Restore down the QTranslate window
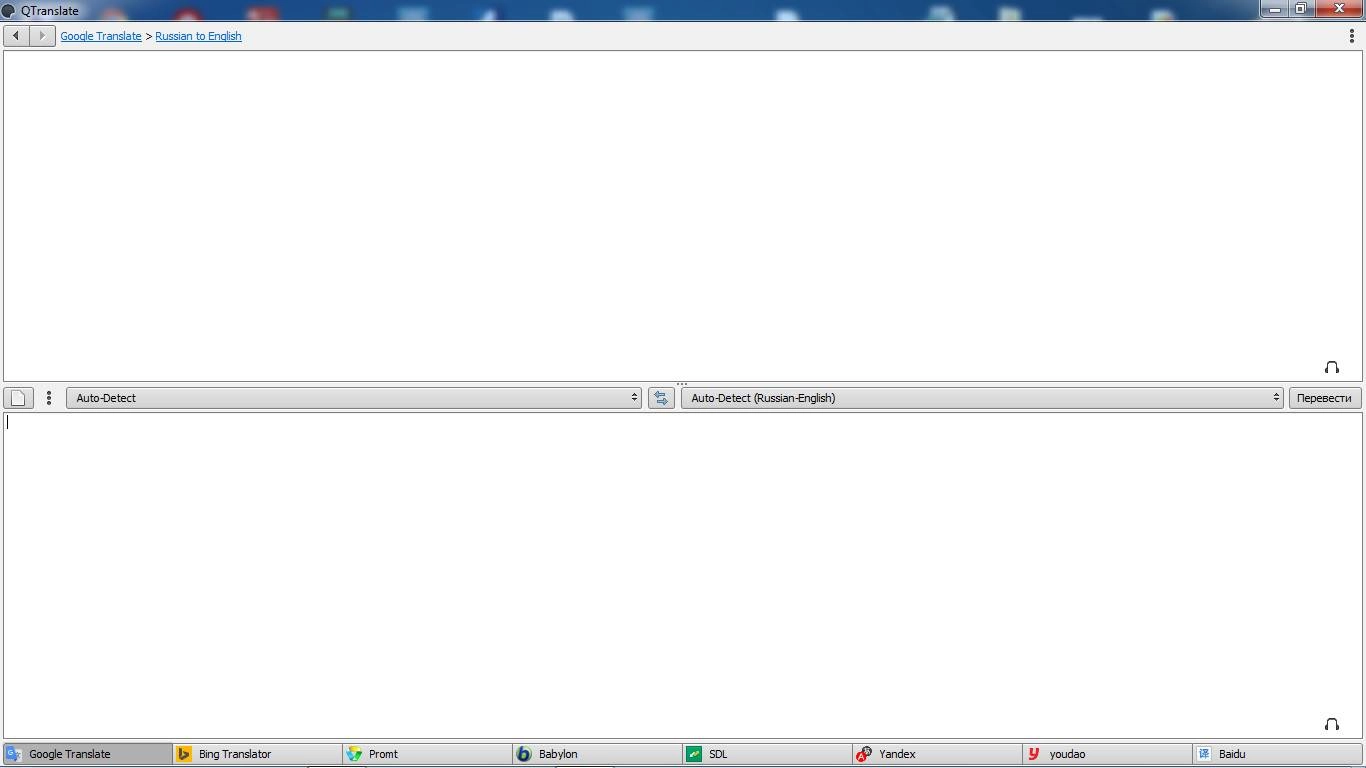 pos(1301,9)
